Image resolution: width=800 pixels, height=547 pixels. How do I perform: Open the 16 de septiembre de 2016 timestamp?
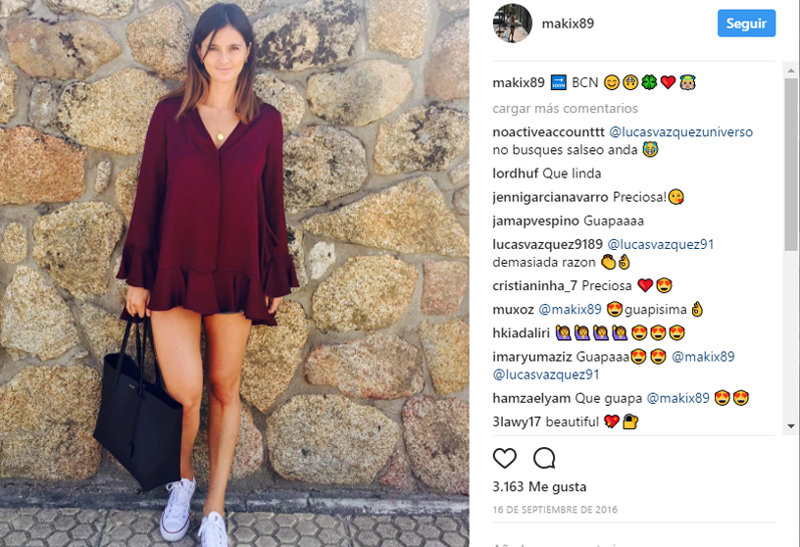pos(555,510)
